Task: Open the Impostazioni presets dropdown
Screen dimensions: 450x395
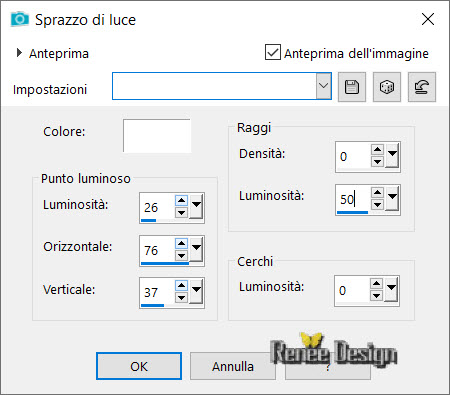Action: 323,86
